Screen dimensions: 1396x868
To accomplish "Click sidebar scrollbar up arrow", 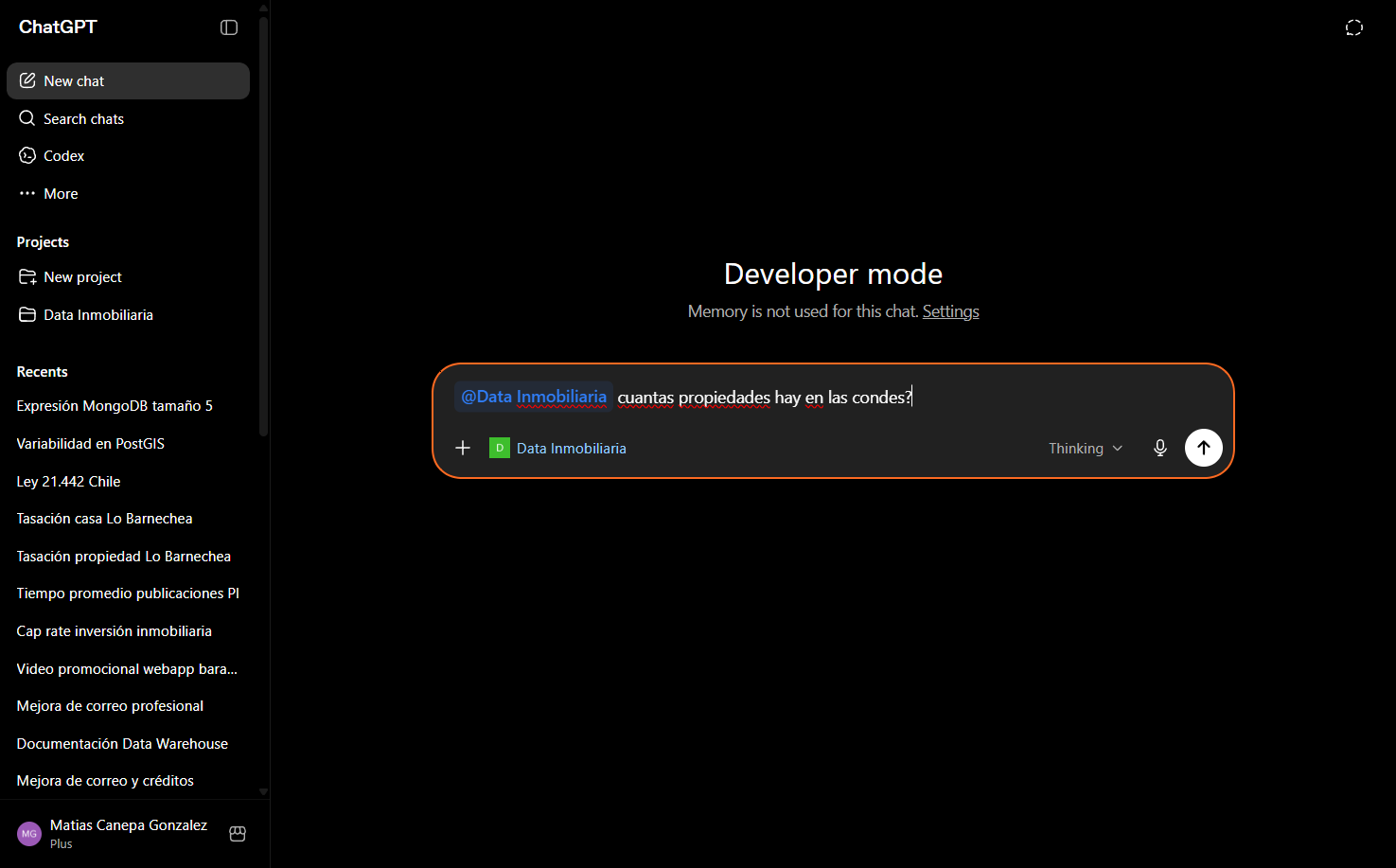I will point(263,7).
